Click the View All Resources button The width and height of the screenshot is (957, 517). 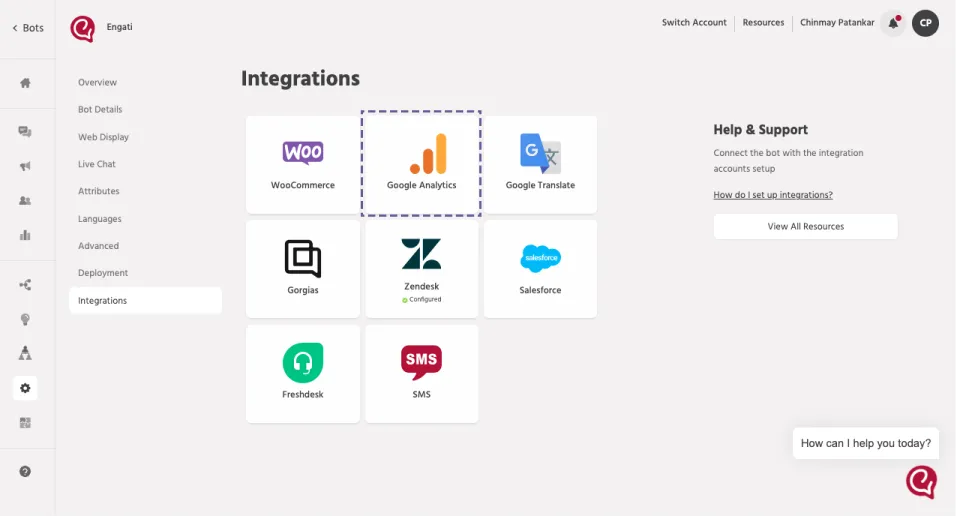pos(806,226)
